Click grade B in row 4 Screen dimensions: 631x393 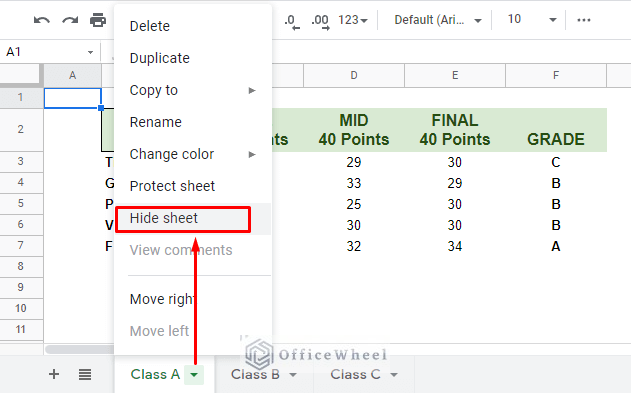point(556,183)
